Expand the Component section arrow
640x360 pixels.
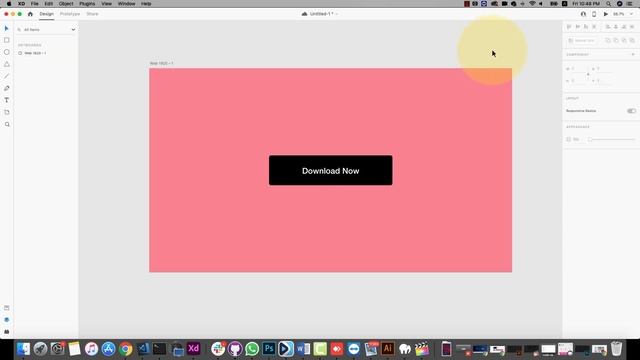click(633, 54)
